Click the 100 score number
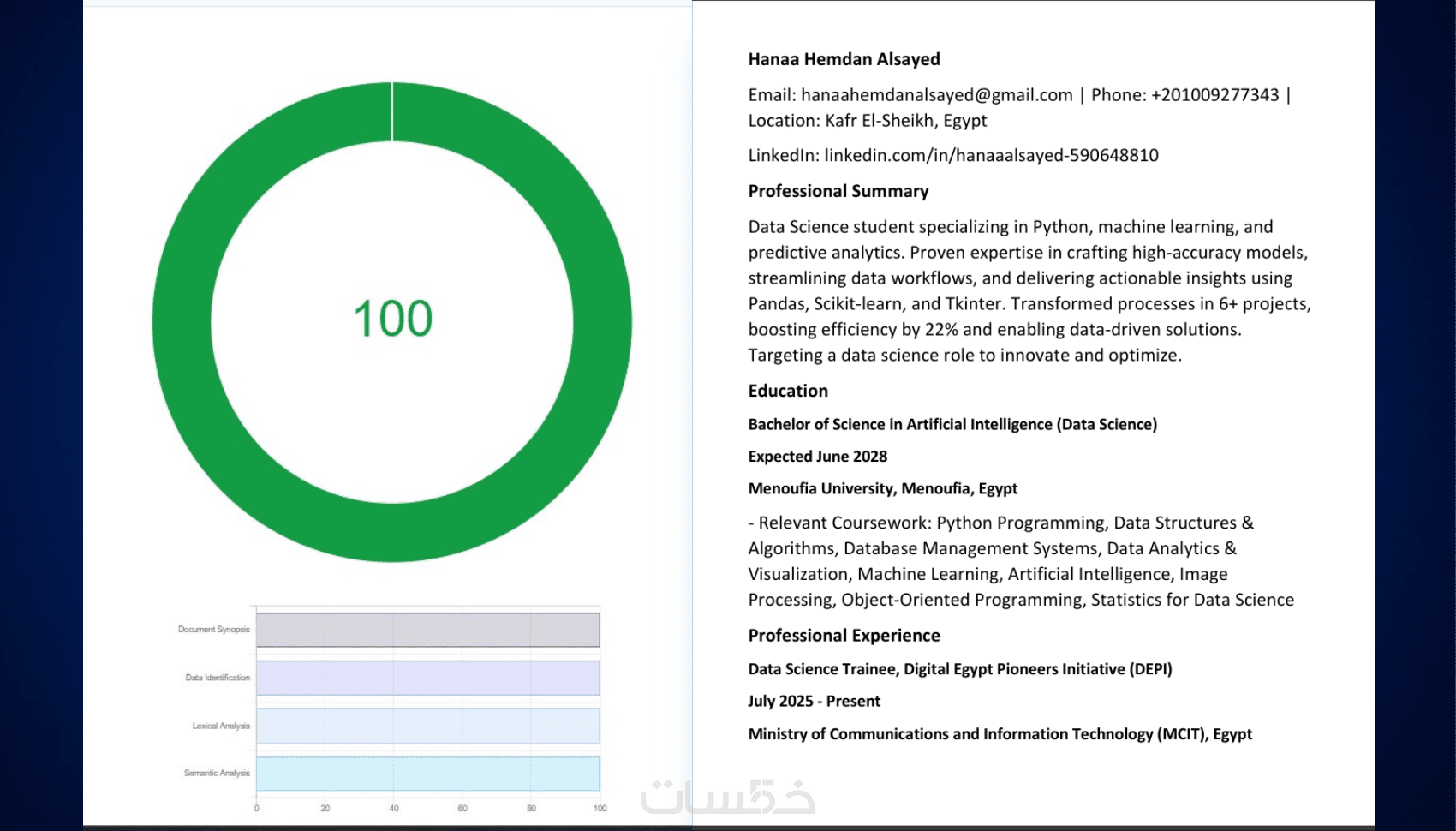 (393, 319)
